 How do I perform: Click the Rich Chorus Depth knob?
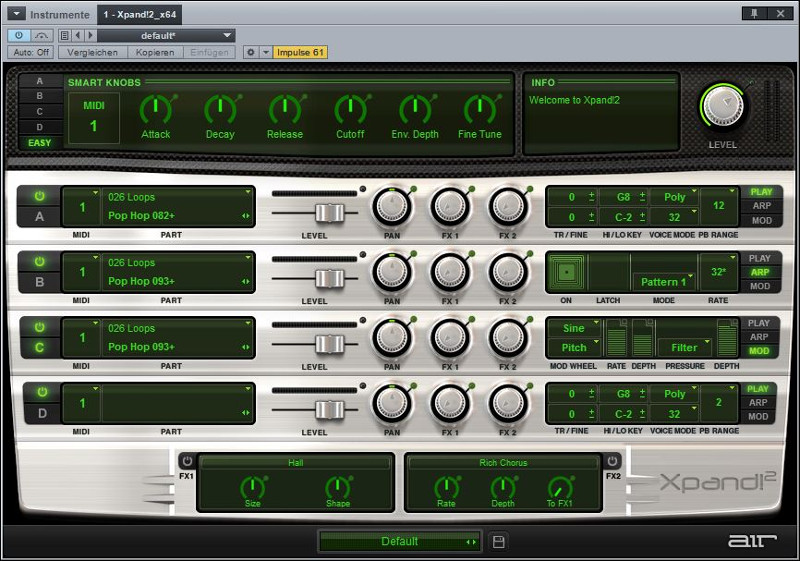[x=503, y=487]
